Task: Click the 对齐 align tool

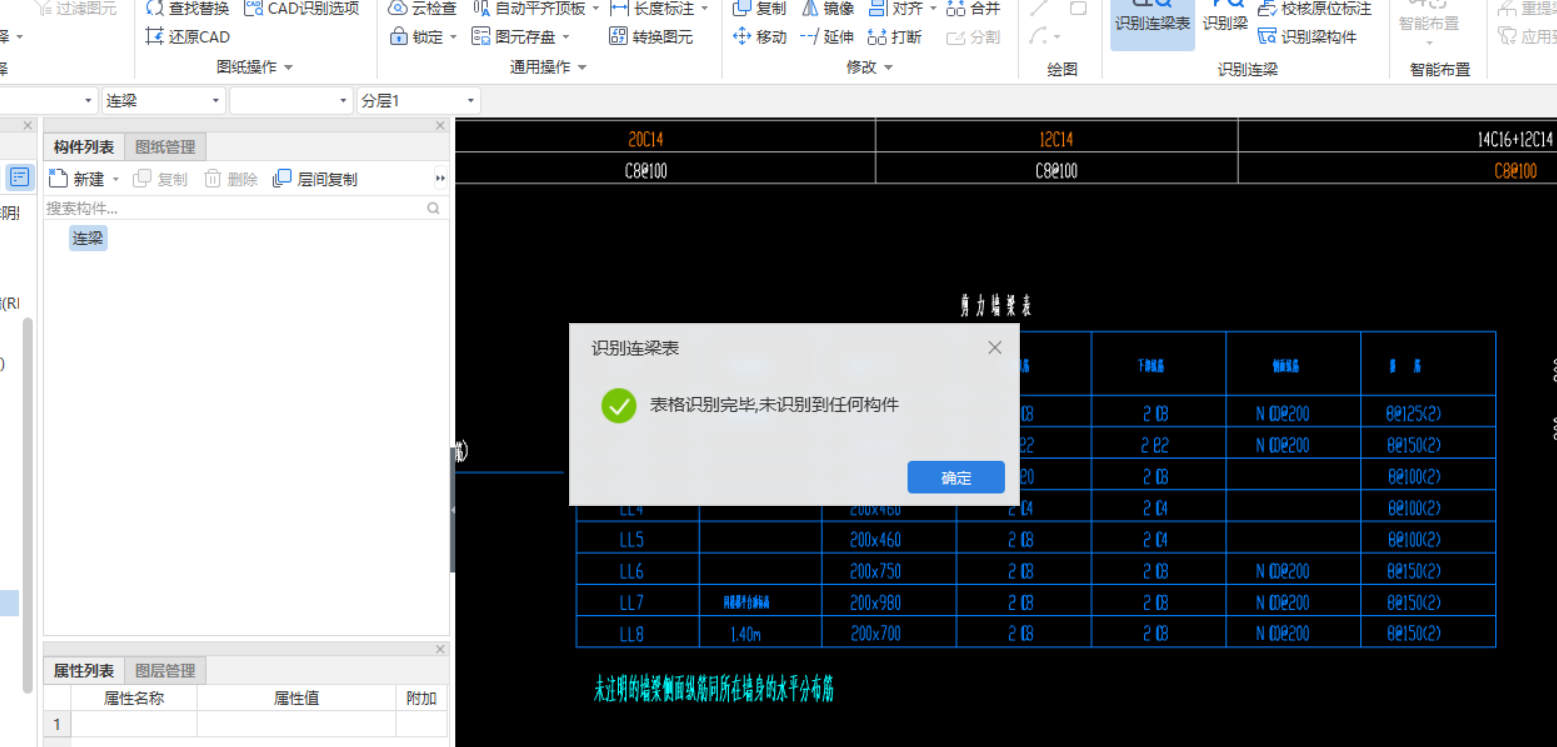Action: [895, 9]
